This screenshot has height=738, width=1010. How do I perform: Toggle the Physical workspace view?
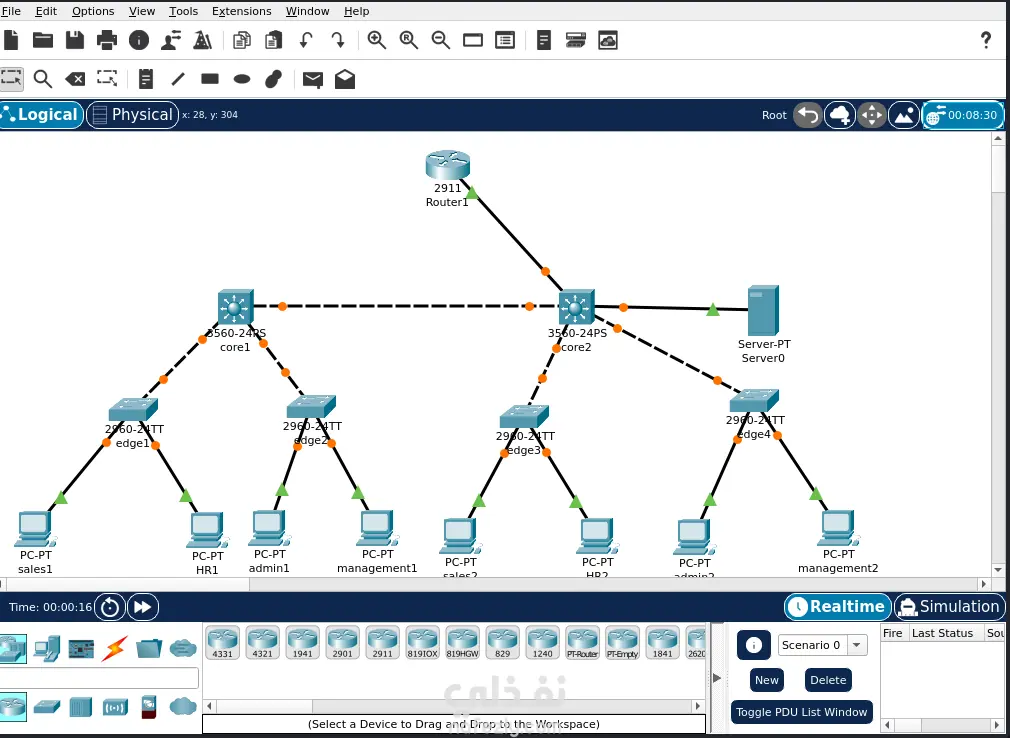(133, 115)
